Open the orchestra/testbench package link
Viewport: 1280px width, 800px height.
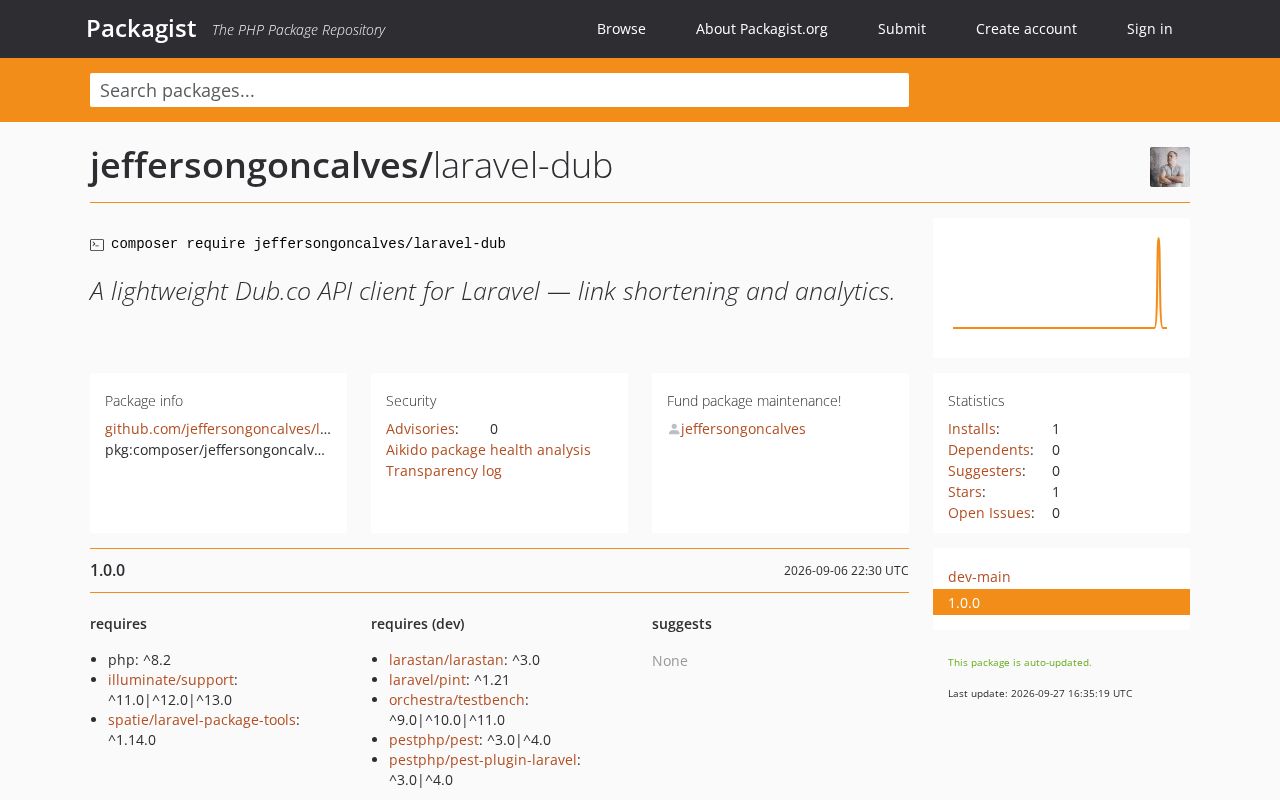(457, 700)
